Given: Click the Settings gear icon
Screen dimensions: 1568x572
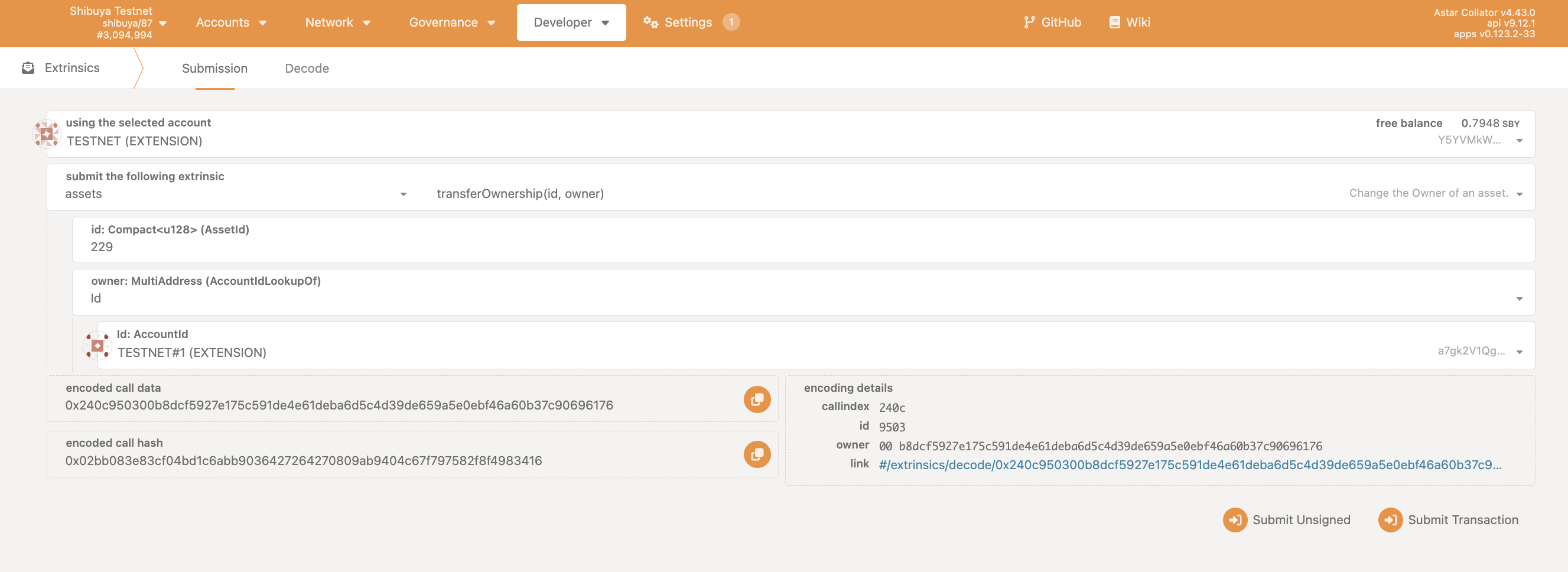Looking at the screenshot, I should [650, 22].
